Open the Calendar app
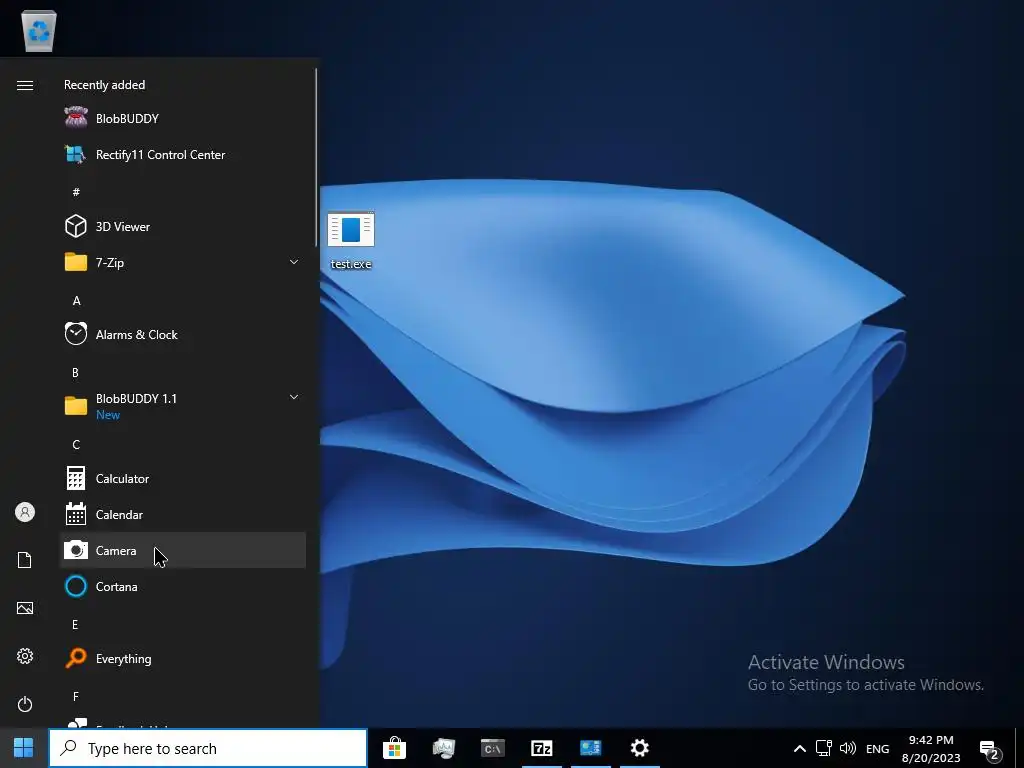The width and height of the screenshot is (1024, 768). [x=183, y=515]
